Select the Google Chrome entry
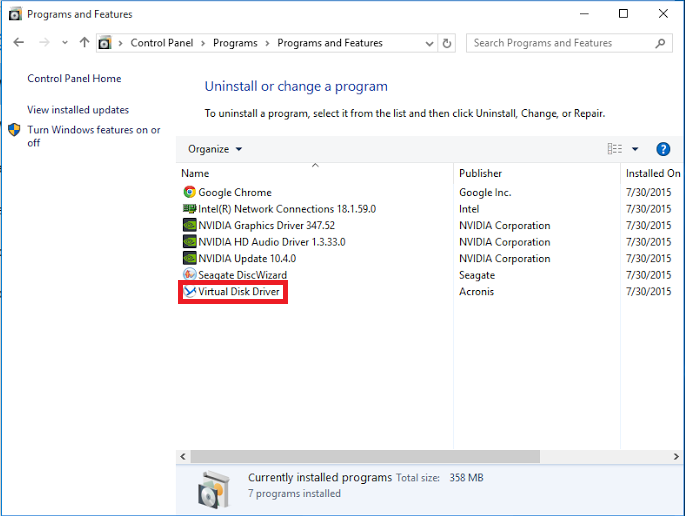 tap(235, 192)
